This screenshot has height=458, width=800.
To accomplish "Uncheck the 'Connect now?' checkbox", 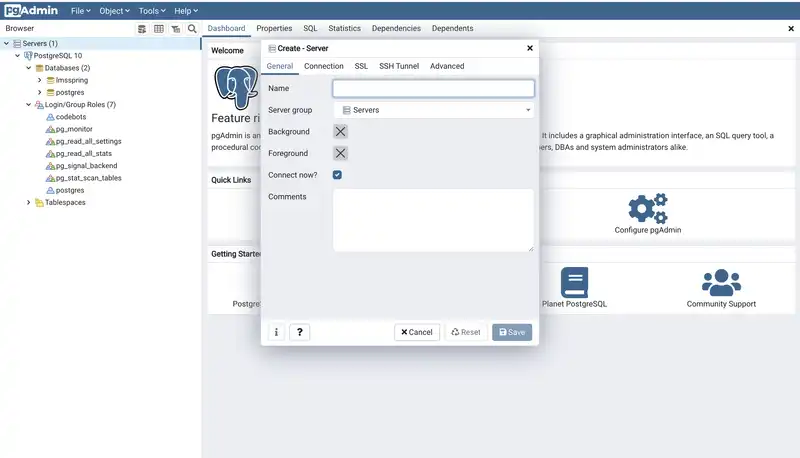I will click(x=338, y=175).
